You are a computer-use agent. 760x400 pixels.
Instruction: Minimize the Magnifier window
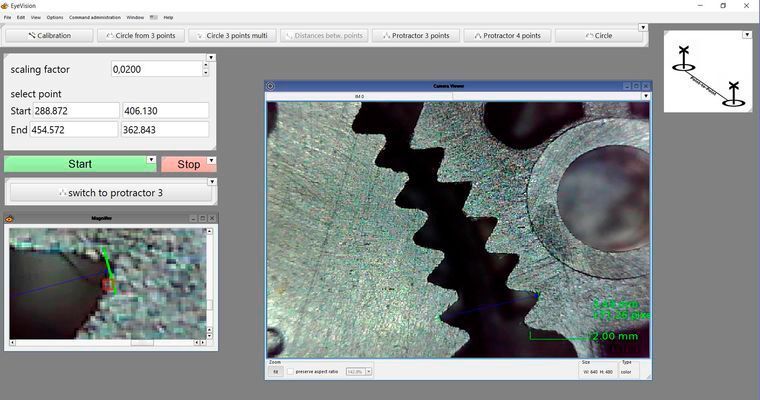[193, 219]
